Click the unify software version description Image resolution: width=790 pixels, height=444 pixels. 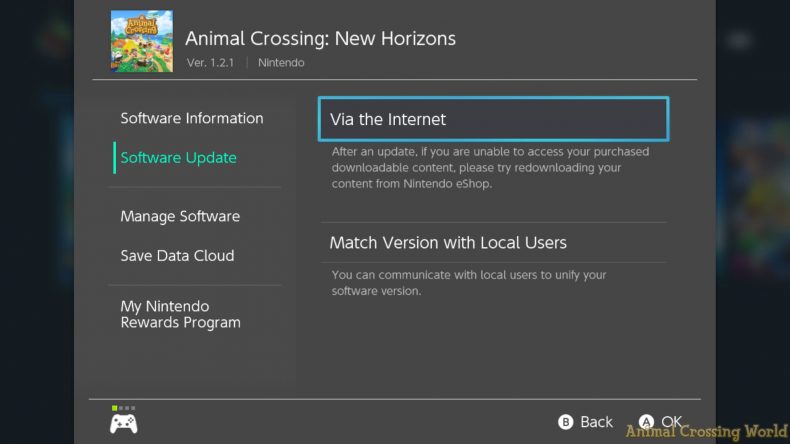click(x=469, y=283)
